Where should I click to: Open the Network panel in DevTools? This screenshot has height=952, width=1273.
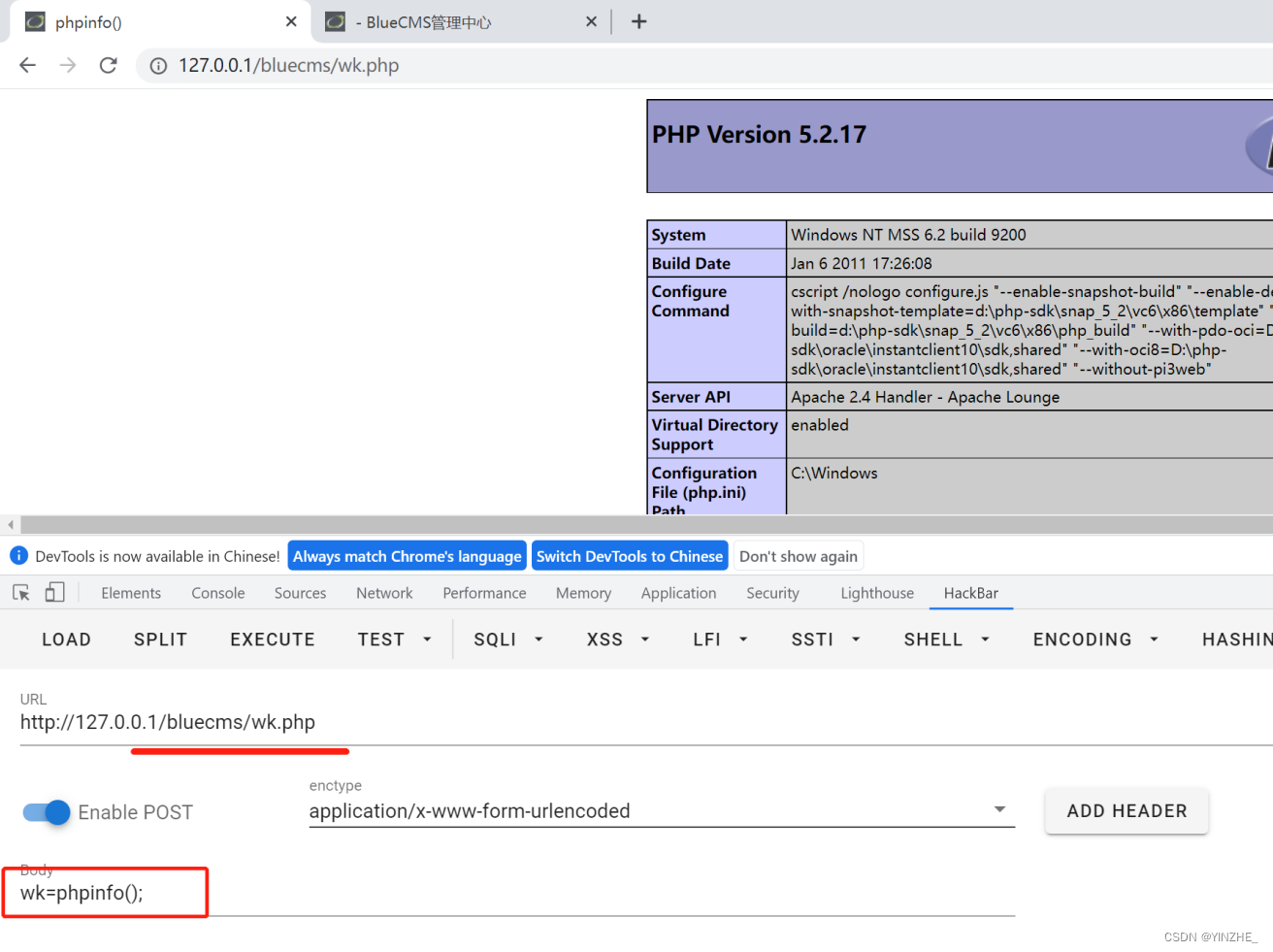coord(384,593)
